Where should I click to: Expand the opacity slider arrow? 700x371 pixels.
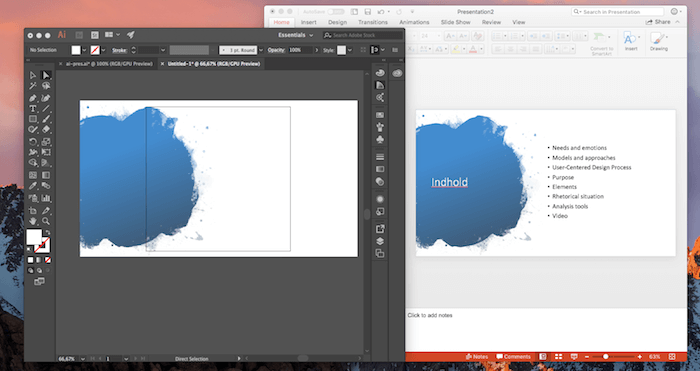[x=317, y=50]
